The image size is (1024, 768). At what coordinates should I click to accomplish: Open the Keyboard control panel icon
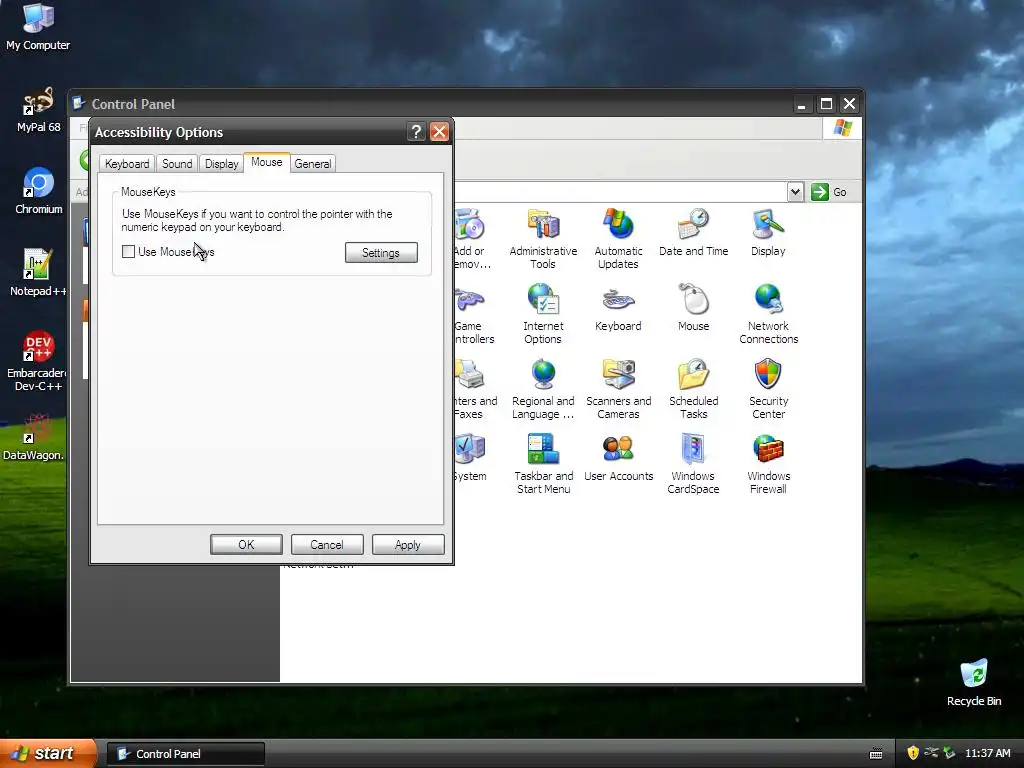618,308
